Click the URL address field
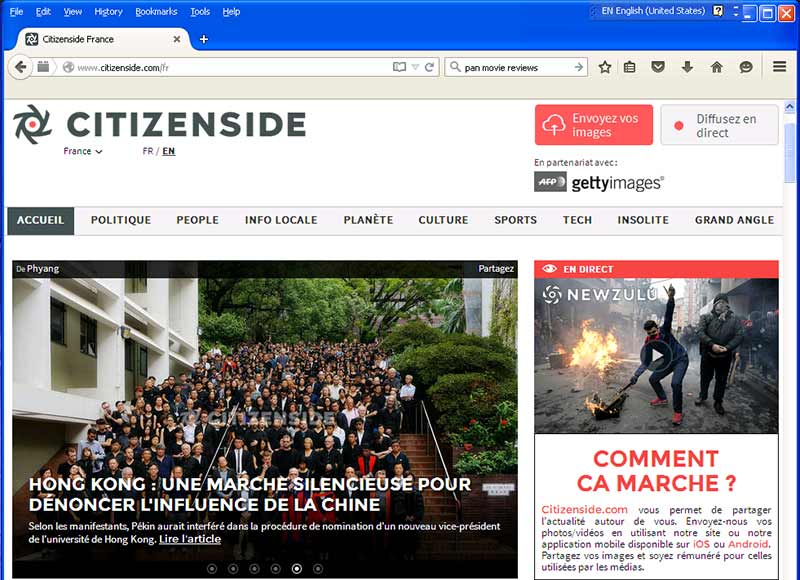The width and height of the screenshot is (800, 580). (x=232, y=67)
